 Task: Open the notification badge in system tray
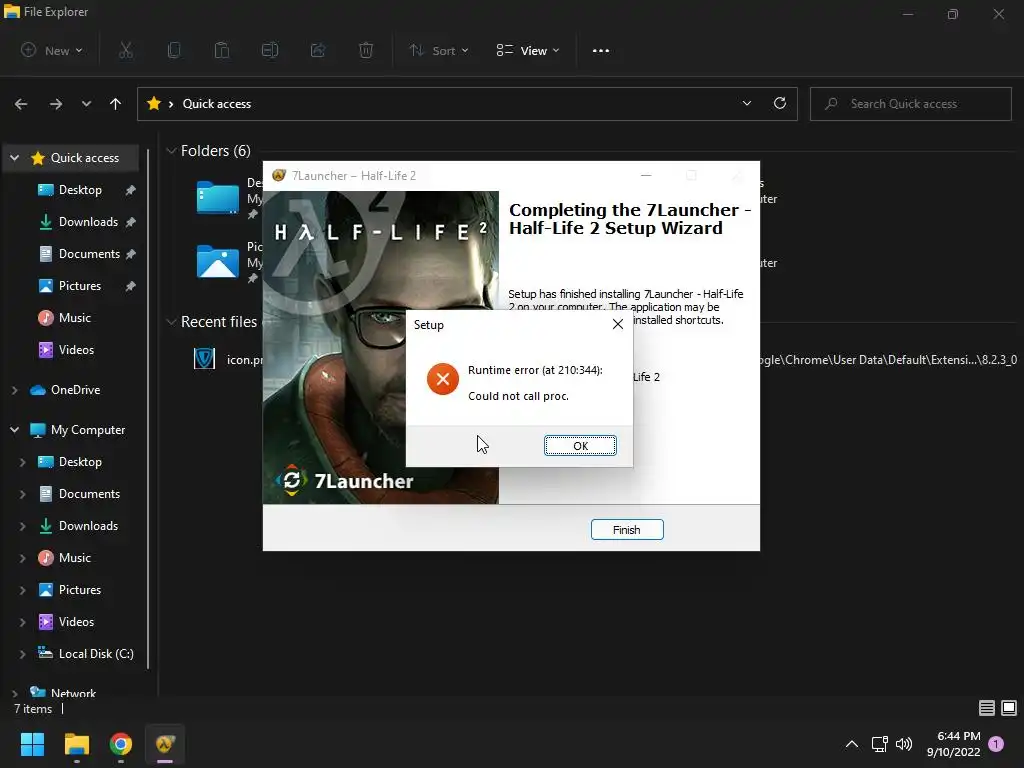pos(996,744)
